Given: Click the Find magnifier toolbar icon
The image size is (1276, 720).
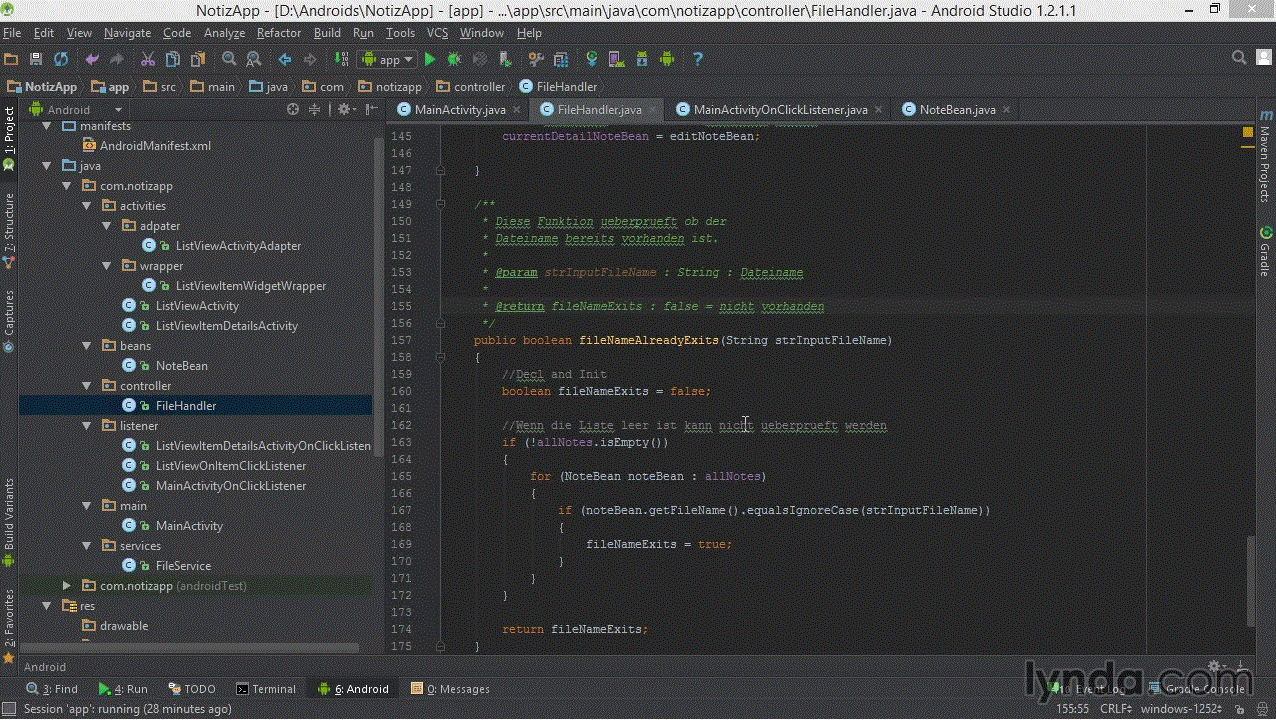Looking at the screenshot, I should click(229, 59).
